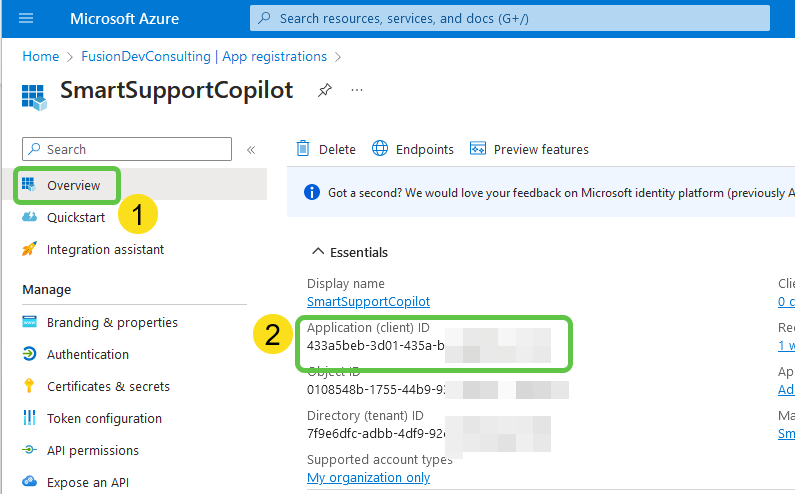Click the Endpoints globe icon
795x494 pixels.
coord(380,149)
